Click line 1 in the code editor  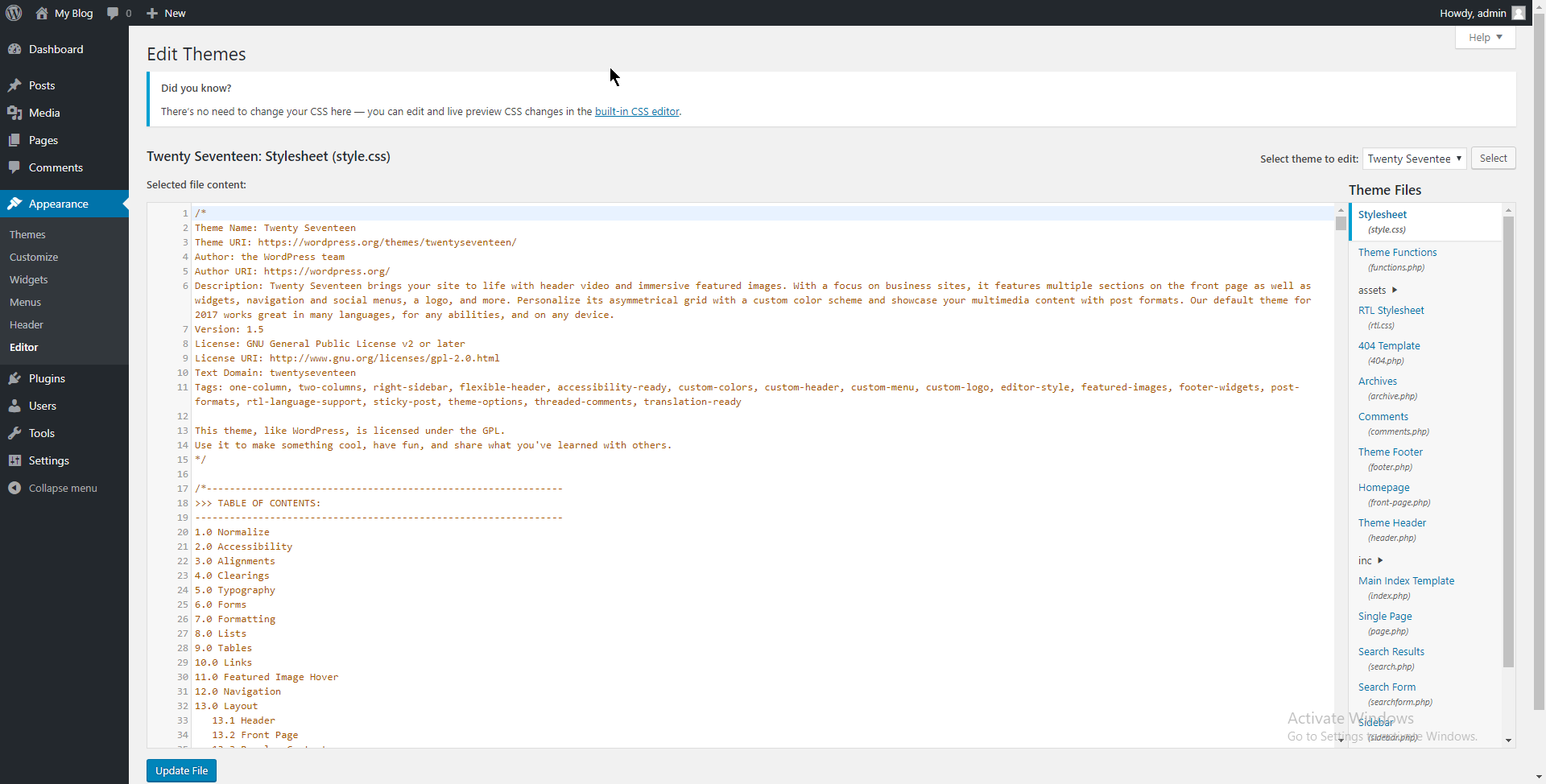762,213
